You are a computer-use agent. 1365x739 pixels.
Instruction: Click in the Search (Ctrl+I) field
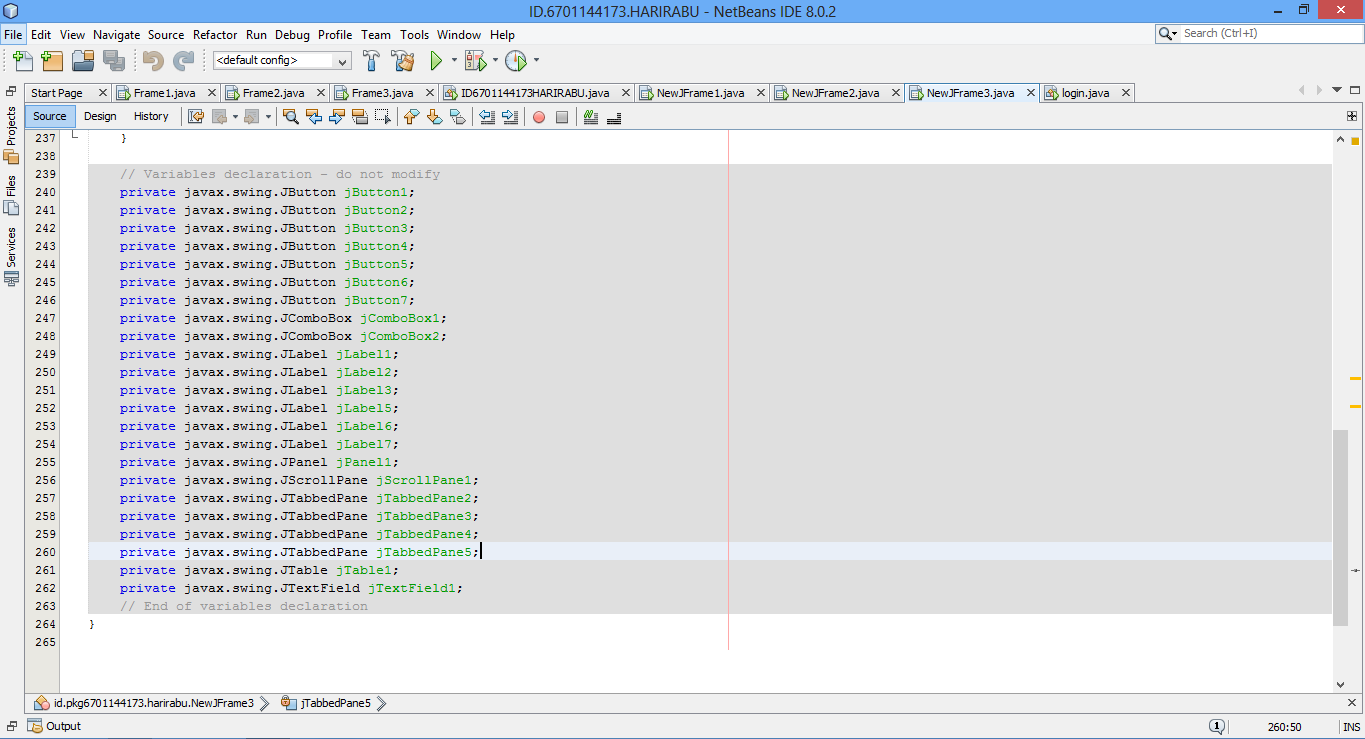coord(1270,33)
